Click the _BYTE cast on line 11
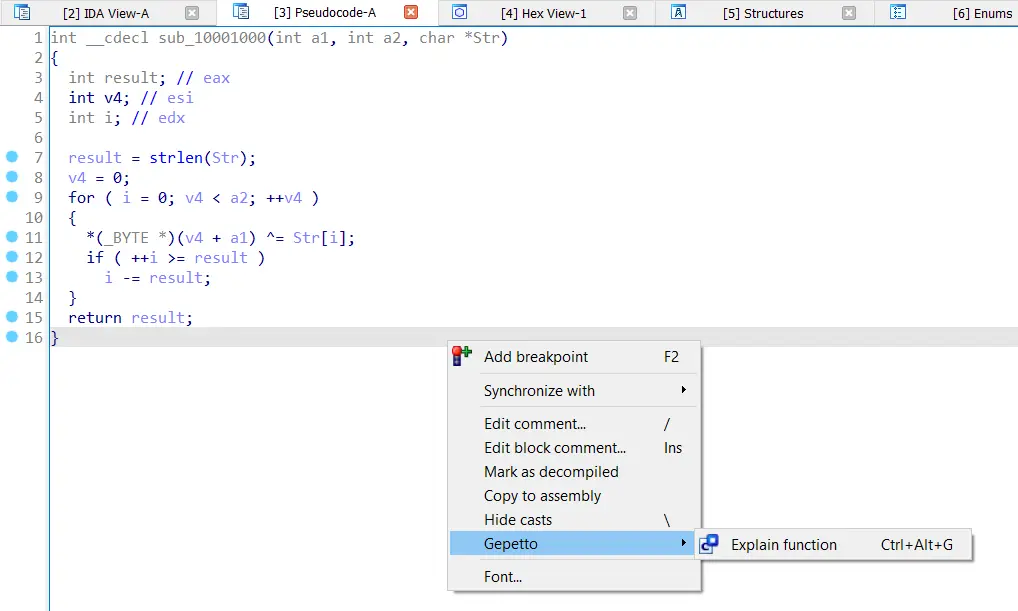The image size is (1018, 611). [127, 238]
